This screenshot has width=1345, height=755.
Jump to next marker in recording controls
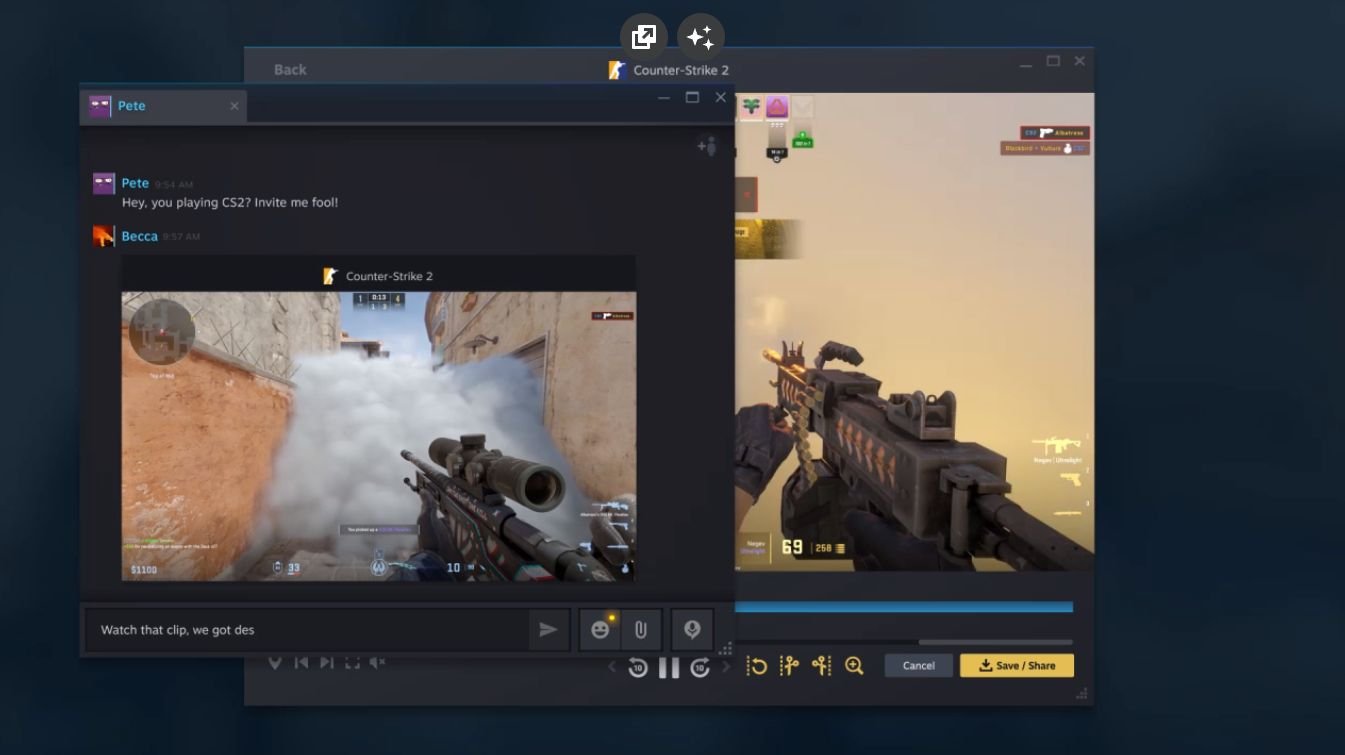click(326, 662)
